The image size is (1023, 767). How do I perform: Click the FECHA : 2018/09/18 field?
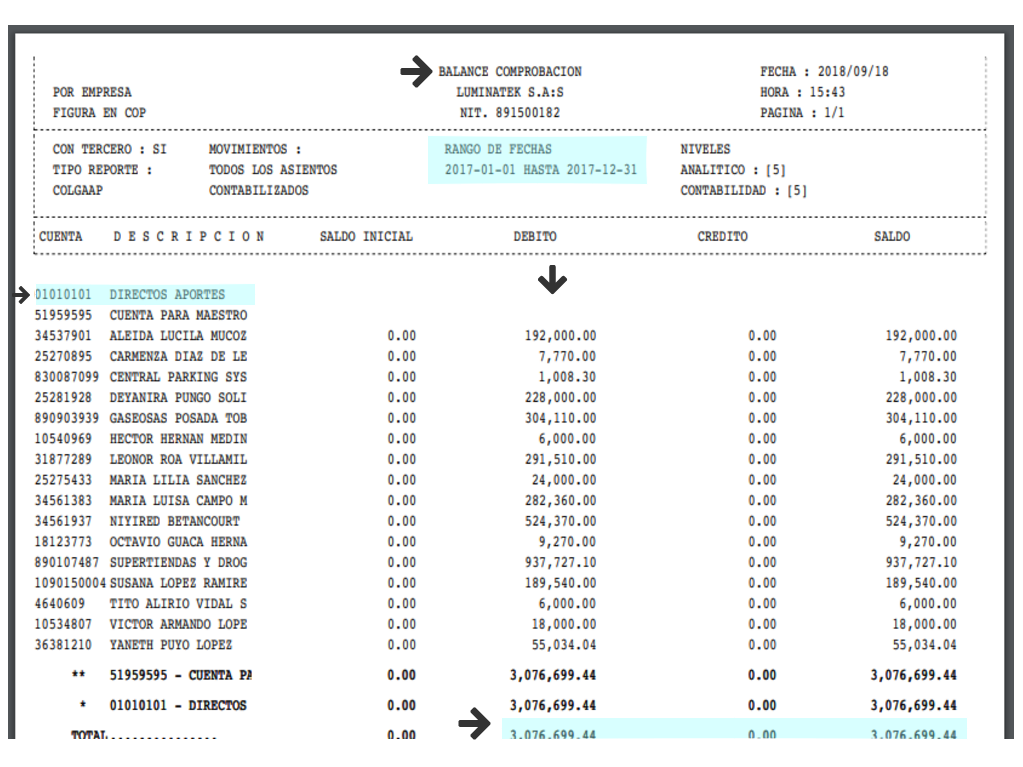pyautogui.click(x=824, y=72)
